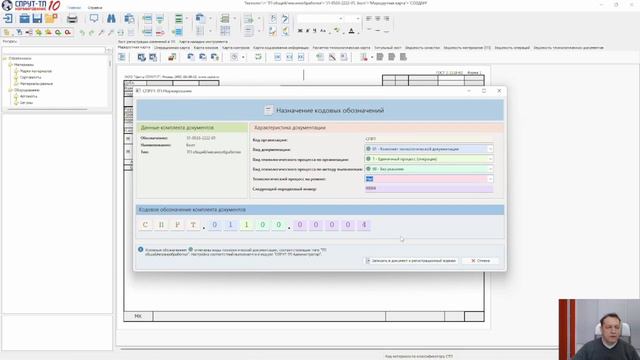Open Вид технологического процесса по организации dropdown
The image size is (640, 360).
[x=490, y=159]
